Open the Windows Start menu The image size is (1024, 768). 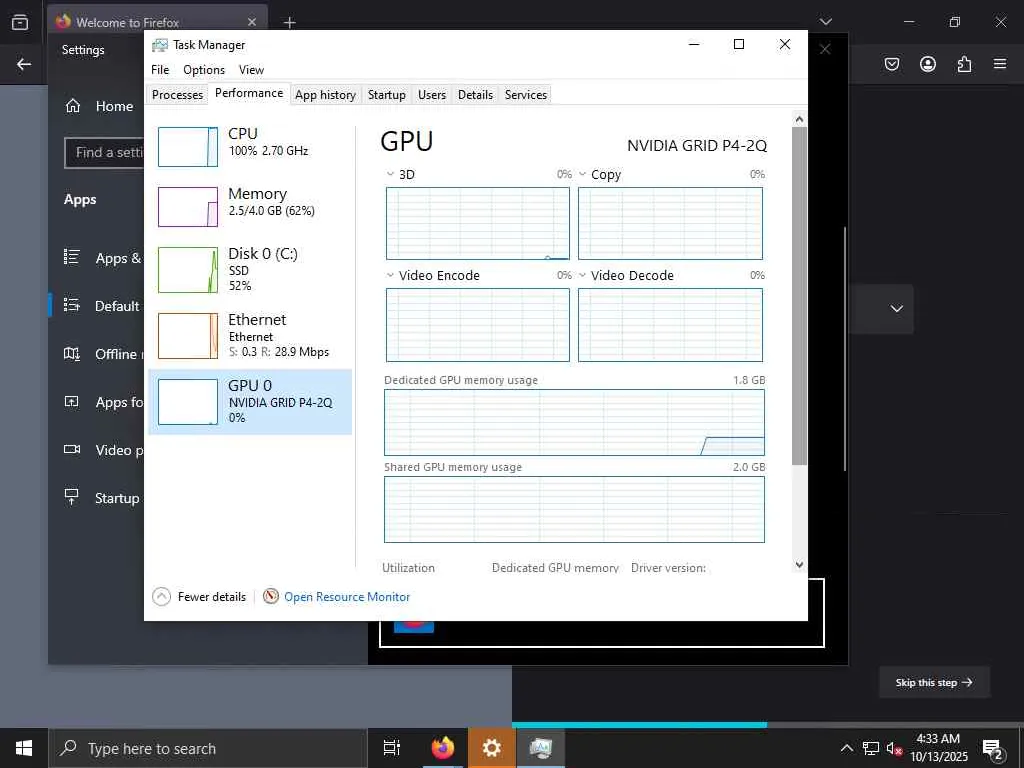pos(24,748)
